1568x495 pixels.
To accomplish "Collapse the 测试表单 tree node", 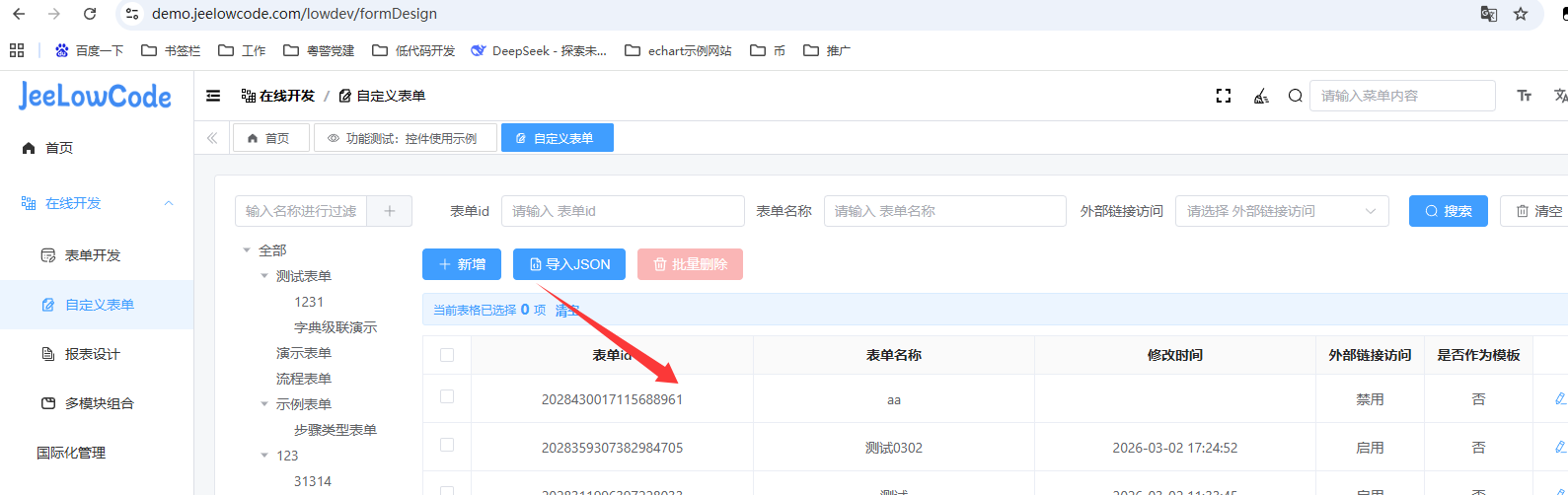I will pos(264,276).
